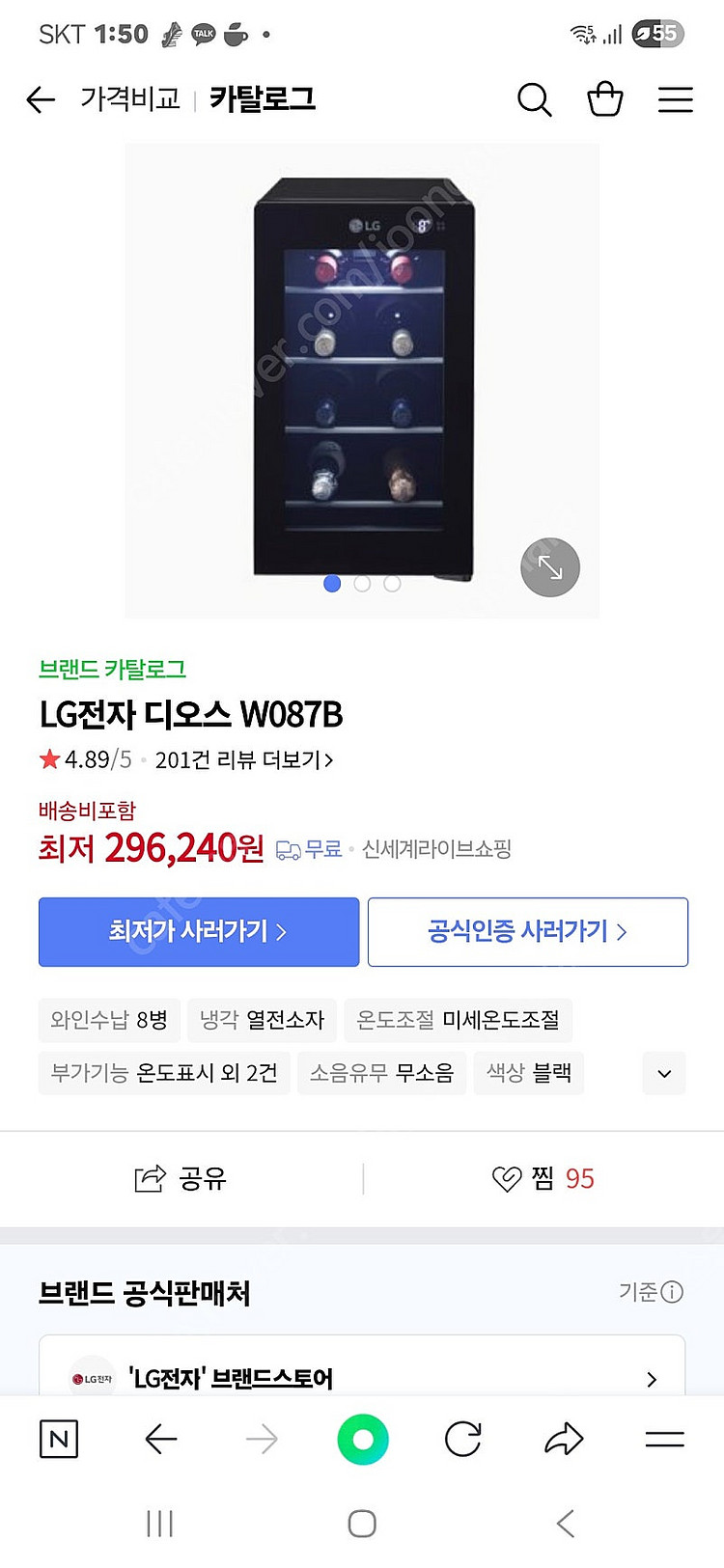Open search with the magnifier icon
This screenshot has height=1568, width=724.
534,99
